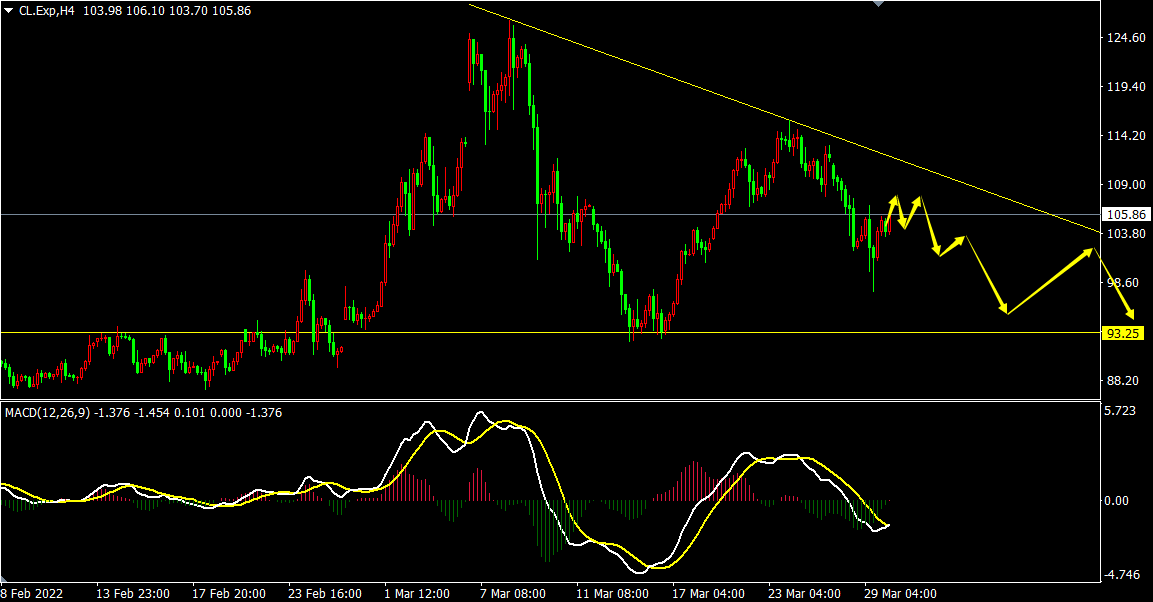Screen dimensions: 1153x602
Task: Click the 1 Mar 12:00 time label
Action: coord(416,593)
